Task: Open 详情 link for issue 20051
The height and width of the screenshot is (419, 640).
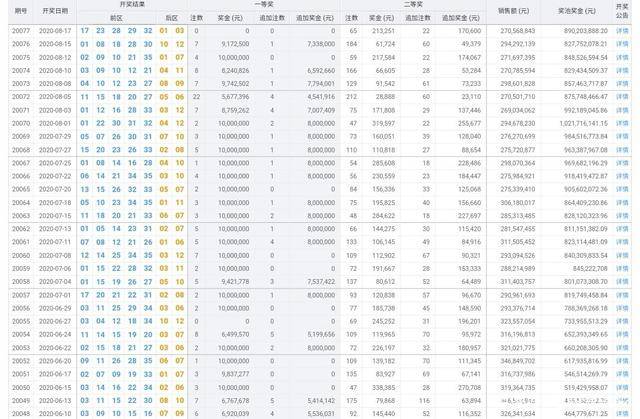Action: pos(622,374)
